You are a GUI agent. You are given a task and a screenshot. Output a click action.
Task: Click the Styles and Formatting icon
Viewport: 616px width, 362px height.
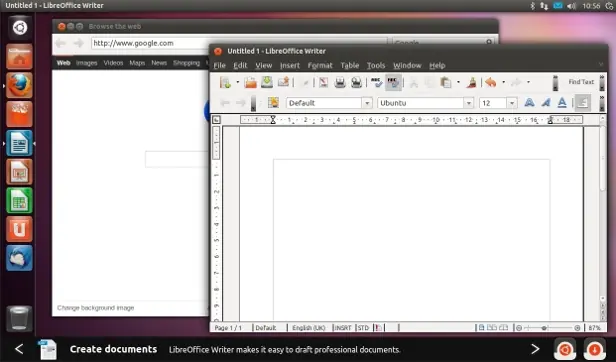[x=273, y=103]
